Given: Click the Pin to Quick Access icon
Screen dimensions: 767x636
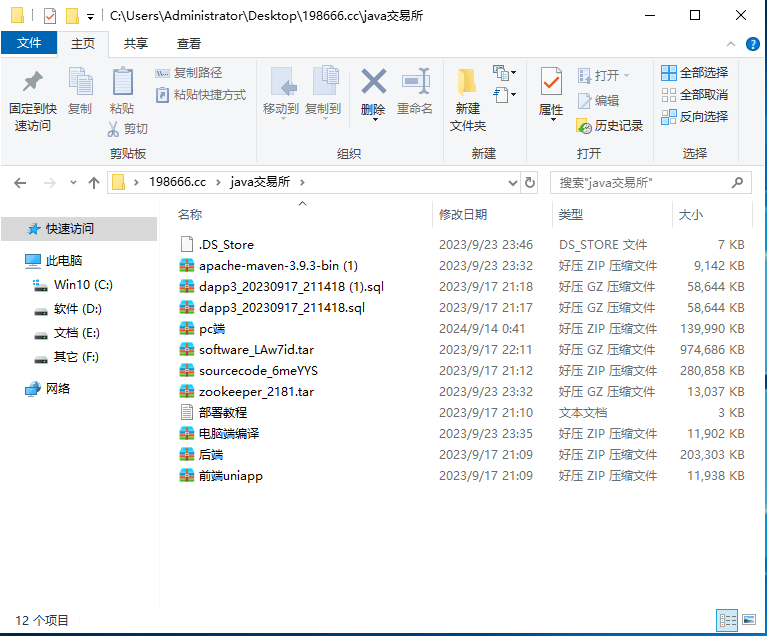Looking at the screenshot, I should tap(32, 84).
